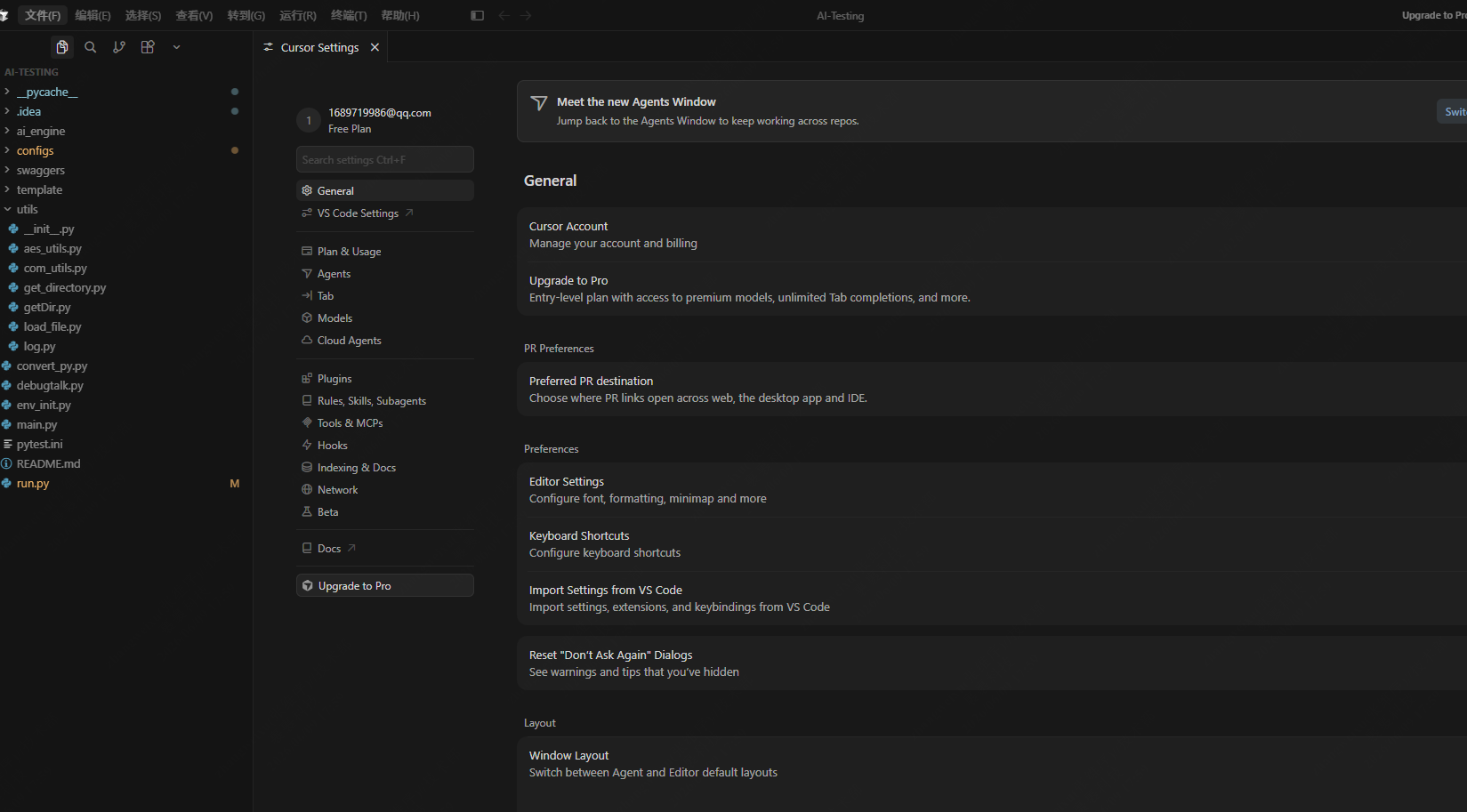
Task: Open VS Code Settings link
Action: click(x=384, y=213)
